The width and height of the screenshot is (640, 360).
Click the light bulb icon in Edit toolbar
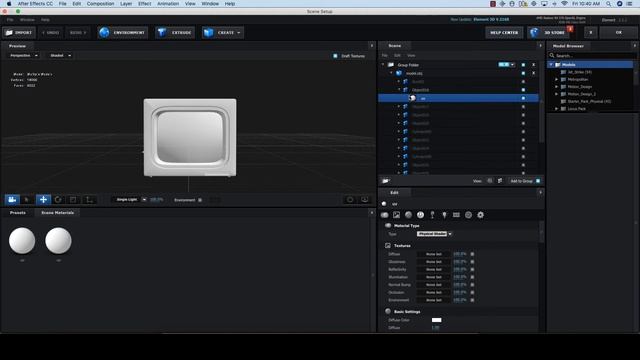click(x=444, y=215)
